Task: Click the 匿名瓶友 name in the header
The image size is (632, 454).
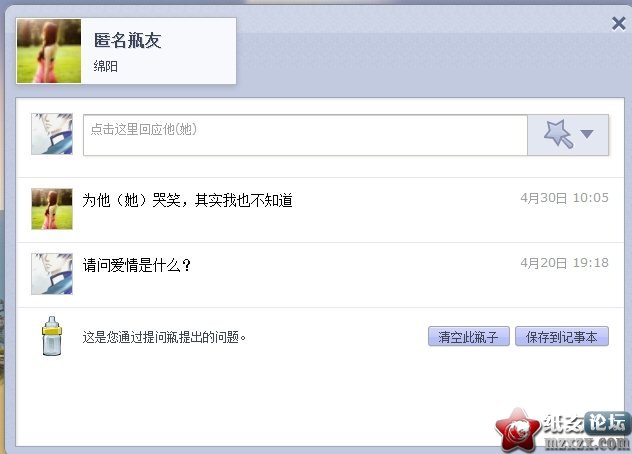Action: pos(128,40)
